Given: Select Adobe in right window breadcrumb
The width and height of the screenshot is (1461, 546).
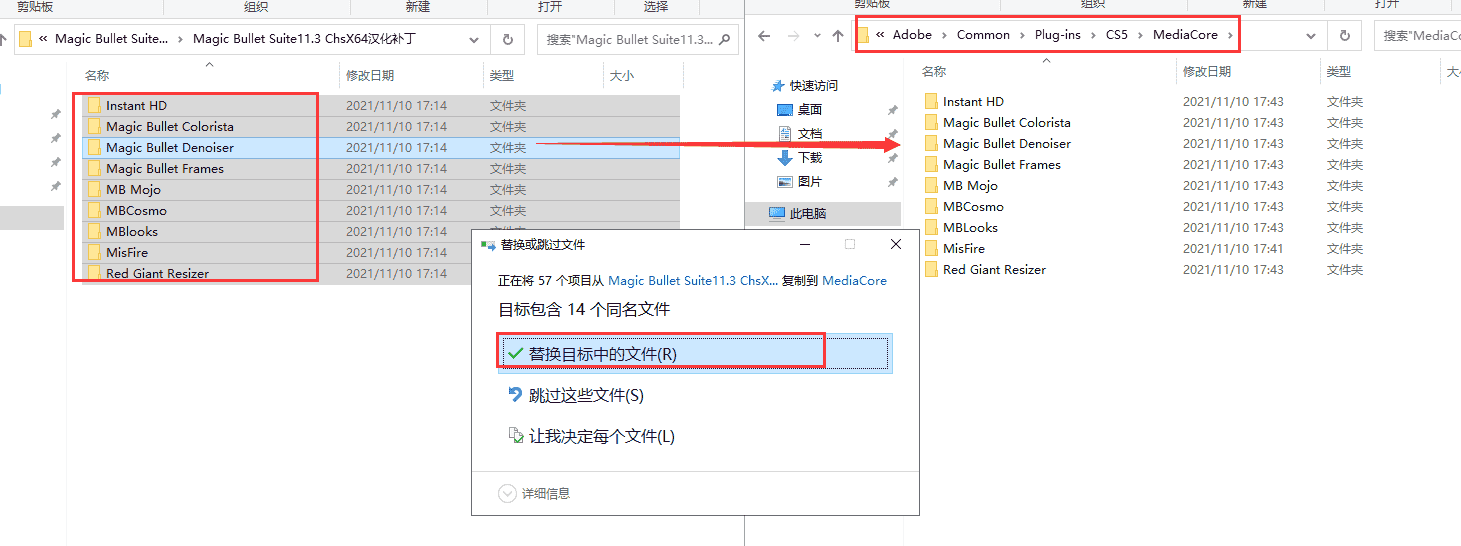Looking at the screenshot, I should tap(912, 35).
